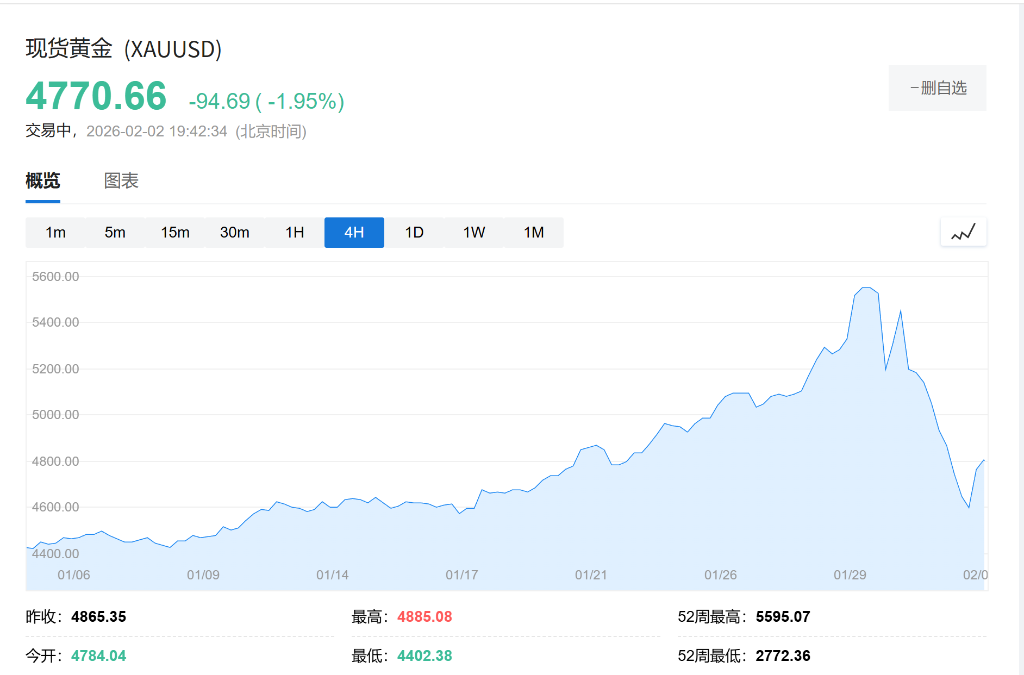Choose the 15m chart interval

click(175, 232)
